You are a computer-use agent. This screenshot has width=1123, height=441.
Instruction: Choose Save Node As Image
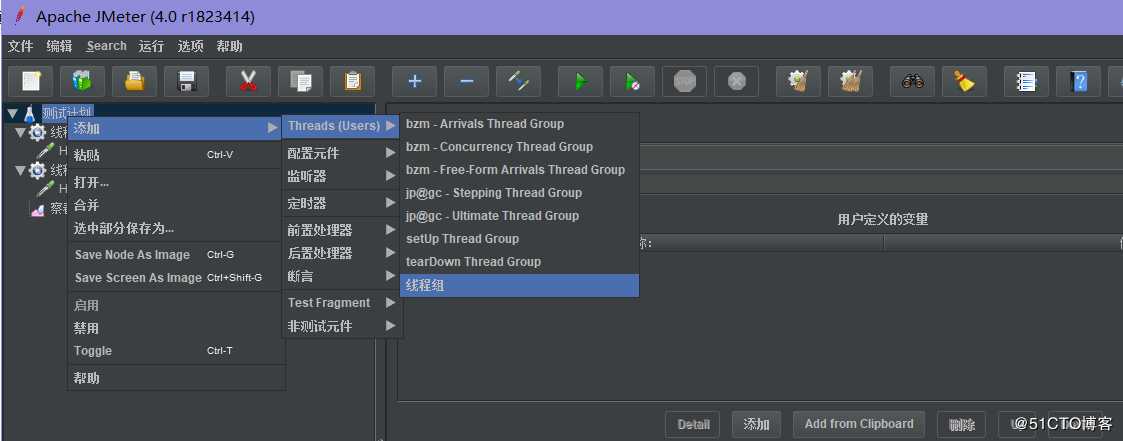pyautogui.click(x=176, y=255)
